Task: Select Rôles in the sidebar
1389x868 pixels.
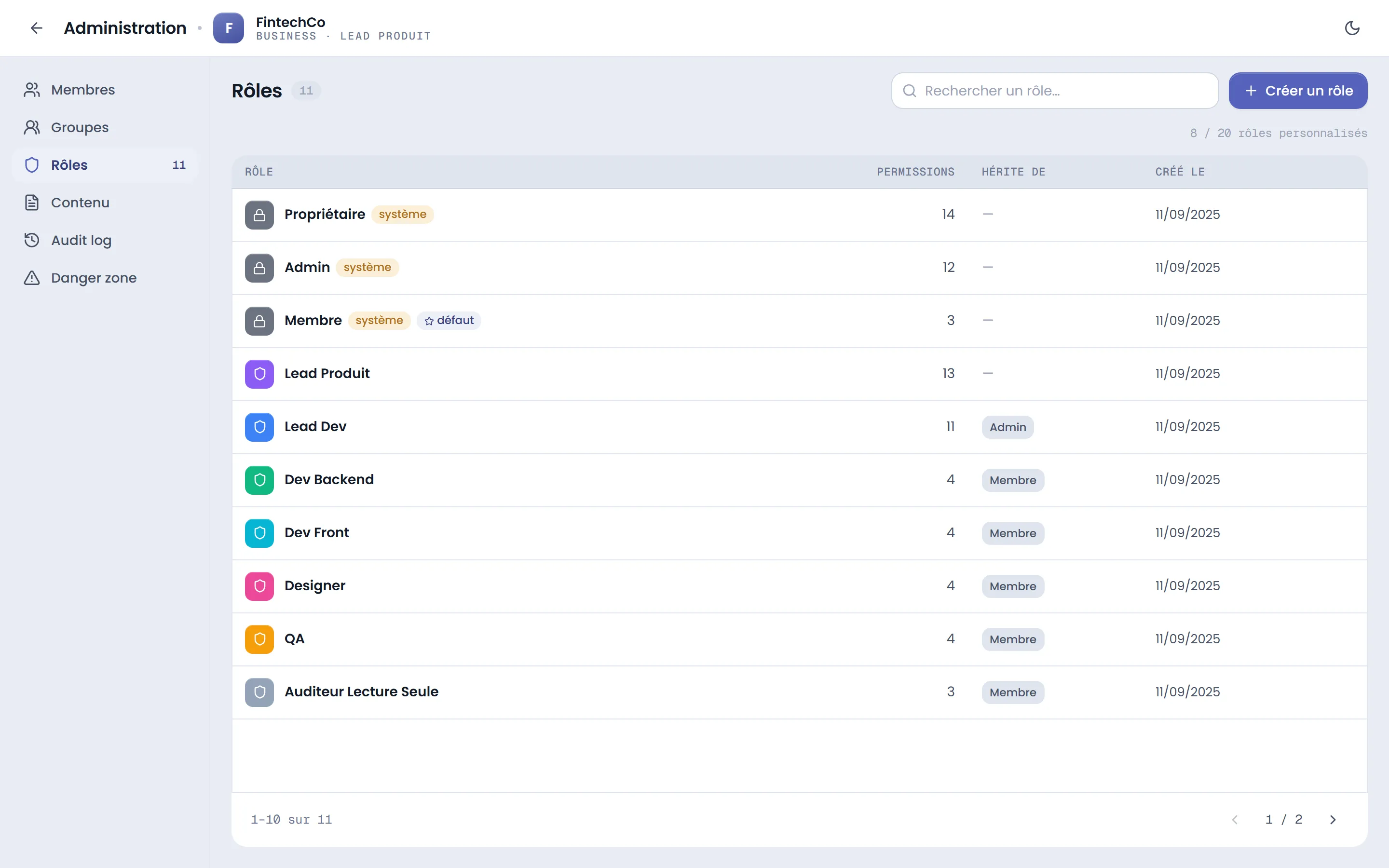Action: [105, 165]
